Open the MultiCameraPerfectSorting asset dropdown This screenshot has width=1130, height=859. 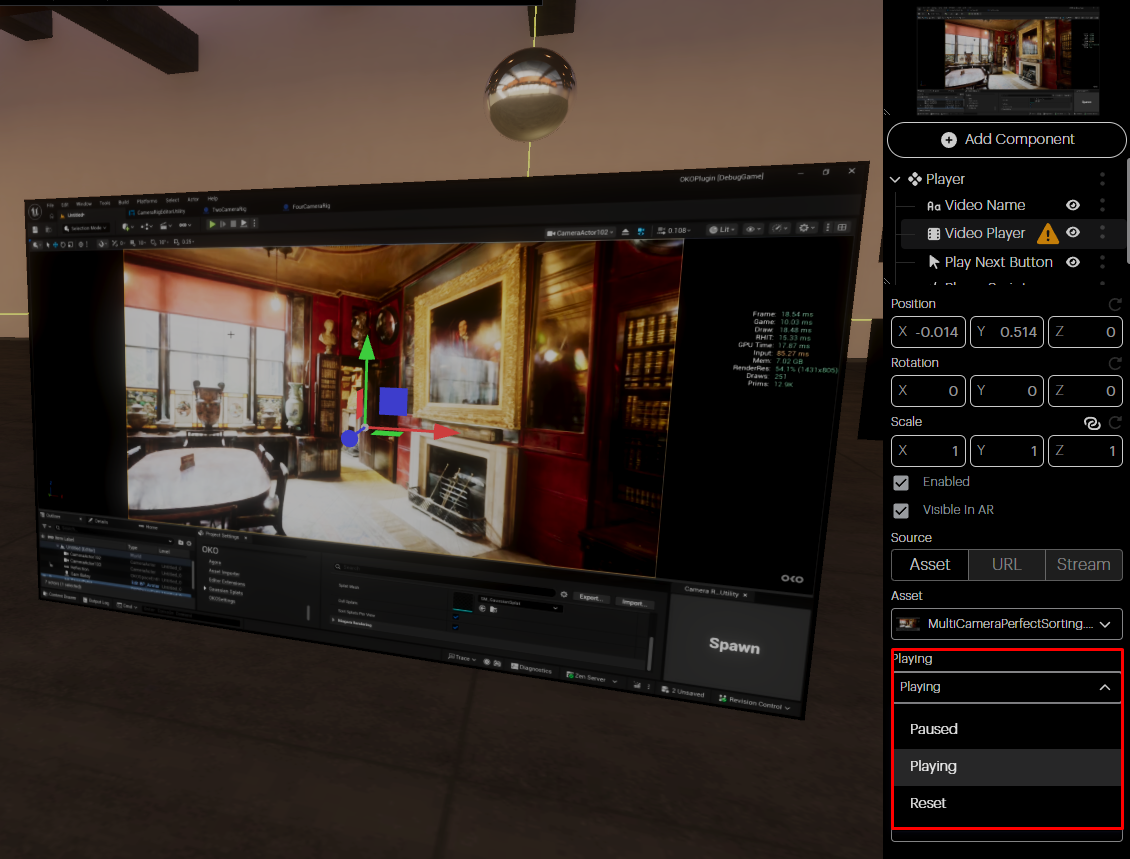pos(1007,624)
